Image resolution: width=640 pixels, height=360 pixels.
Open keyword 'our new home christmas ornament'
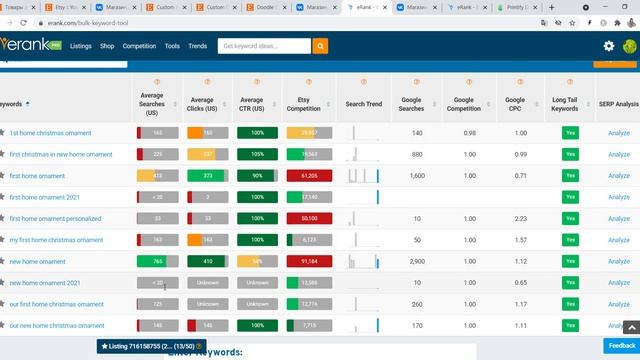pos(57,325)
